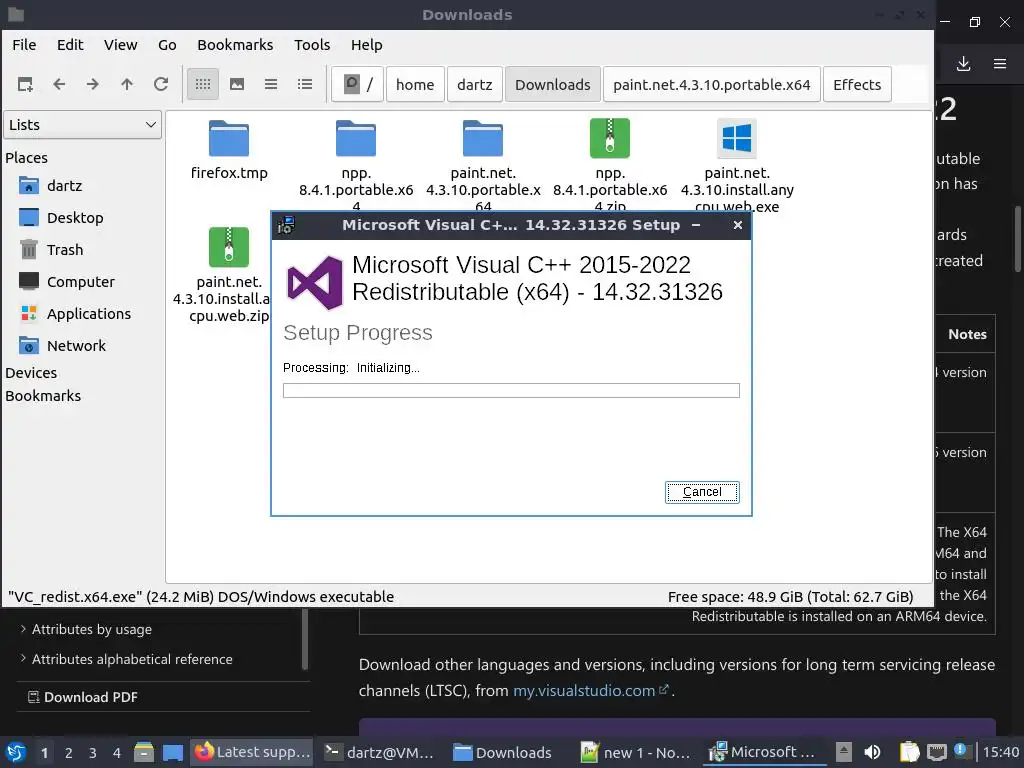The height and width of the screenshot is (768, 1024).
Task: Select the npp.8.4.1.portable.x64 folder
Action: coord(356,165)
